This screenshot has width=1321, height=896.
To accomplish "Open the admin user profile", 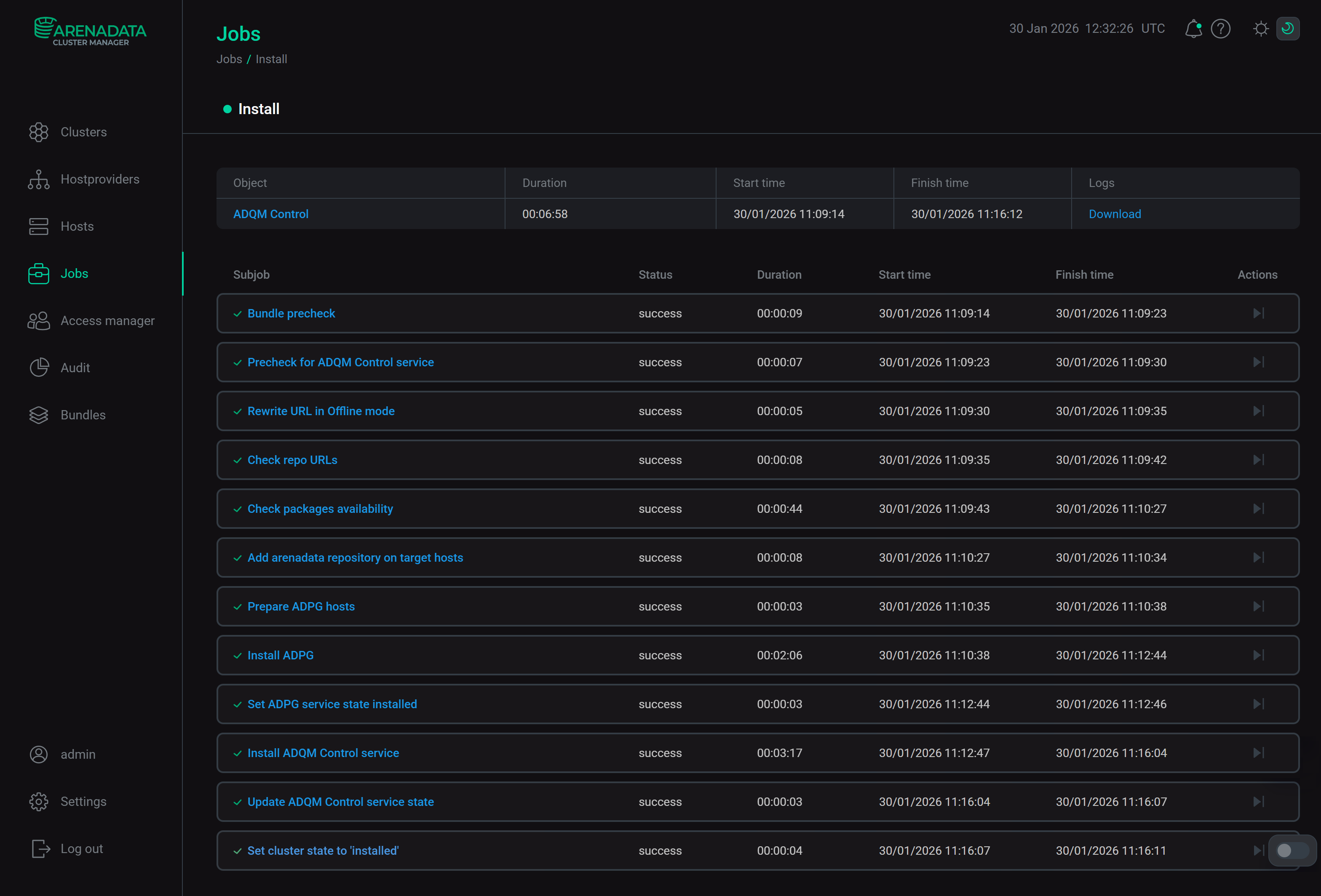I will coord(78,754).
